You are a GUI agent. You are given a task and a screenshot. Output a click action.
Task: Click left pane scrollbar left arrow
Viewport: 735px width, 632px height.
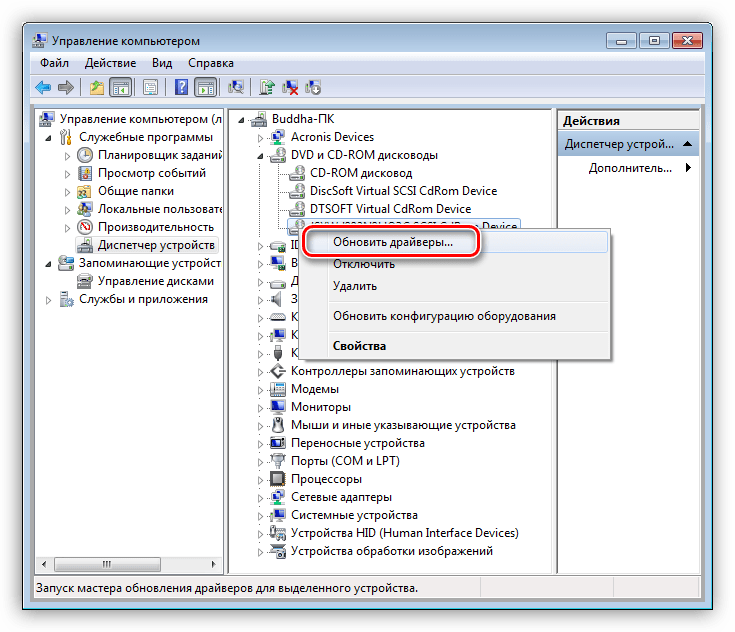[x=44, y=564]
